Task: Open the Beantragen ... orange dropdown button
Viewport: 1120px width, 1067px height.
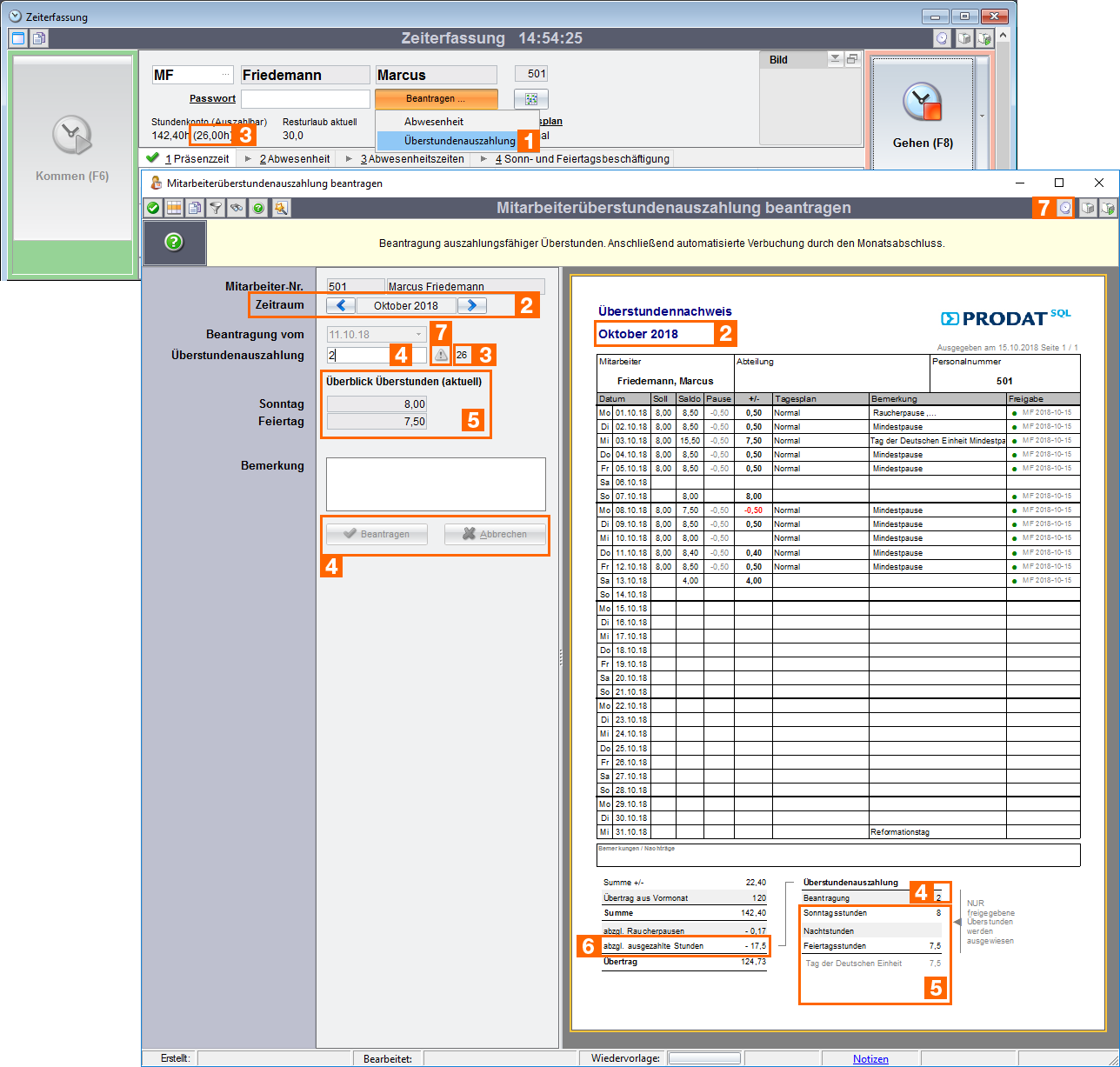Action: 437,99
